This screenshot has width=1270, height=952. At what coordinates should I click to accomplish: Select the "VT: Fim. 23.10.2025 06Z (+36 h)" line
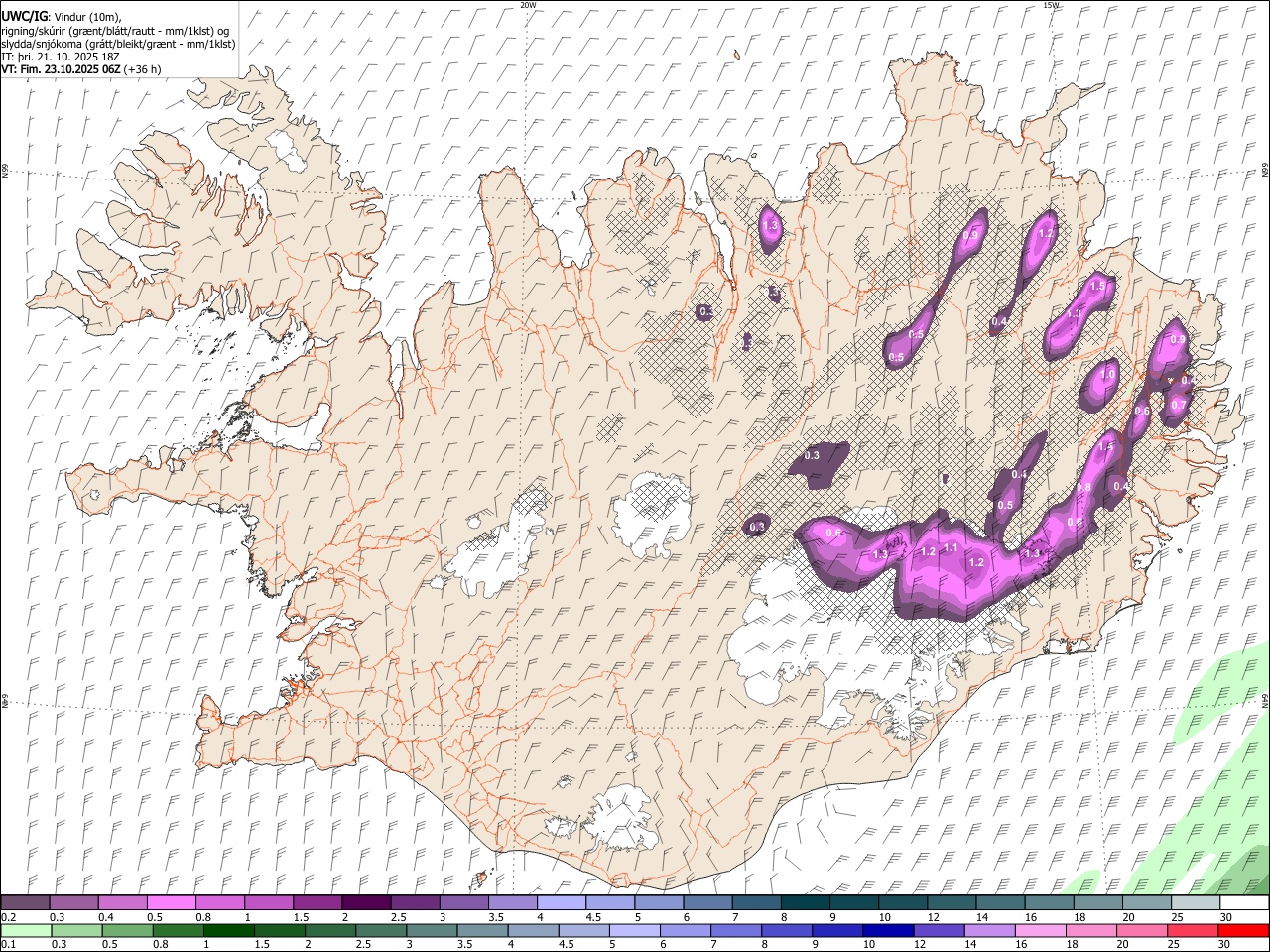[81, 69]
